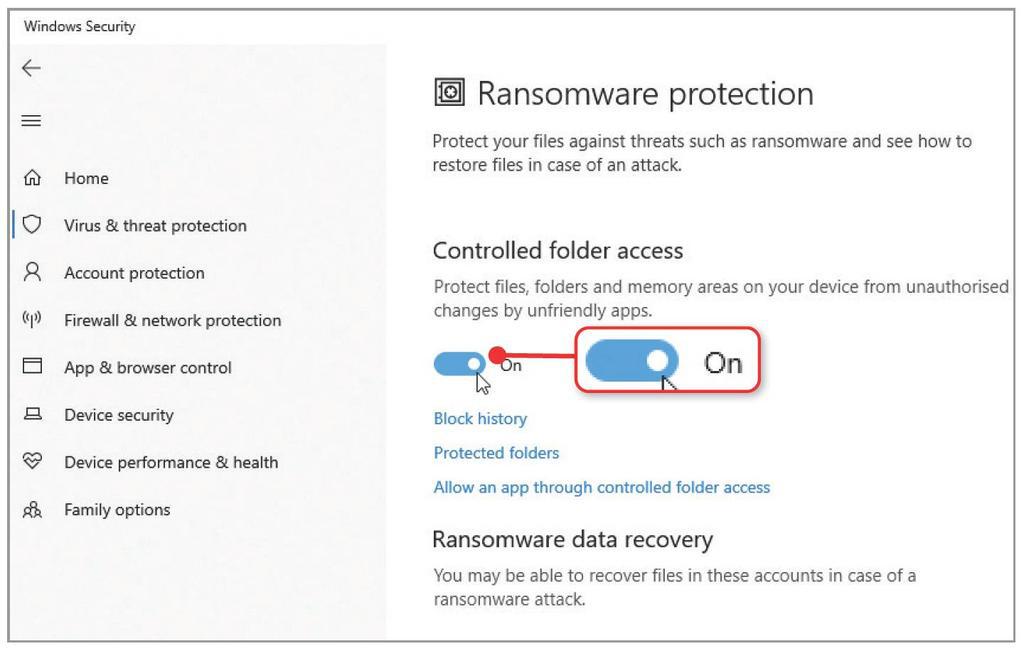
Task: Click the App & browser control window icon
Action: click(32, 366)
